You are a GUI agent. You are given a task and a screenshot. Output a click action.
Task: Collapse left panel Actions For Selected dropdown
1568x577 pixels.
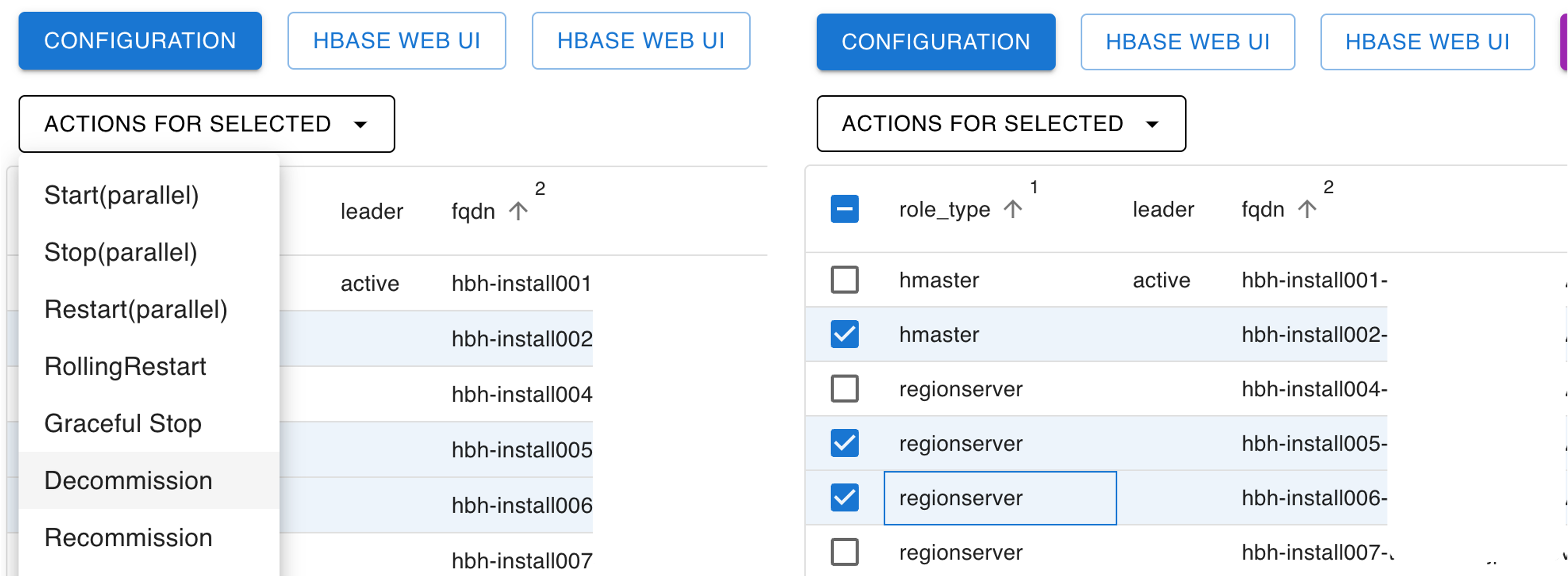click(207, 124)
